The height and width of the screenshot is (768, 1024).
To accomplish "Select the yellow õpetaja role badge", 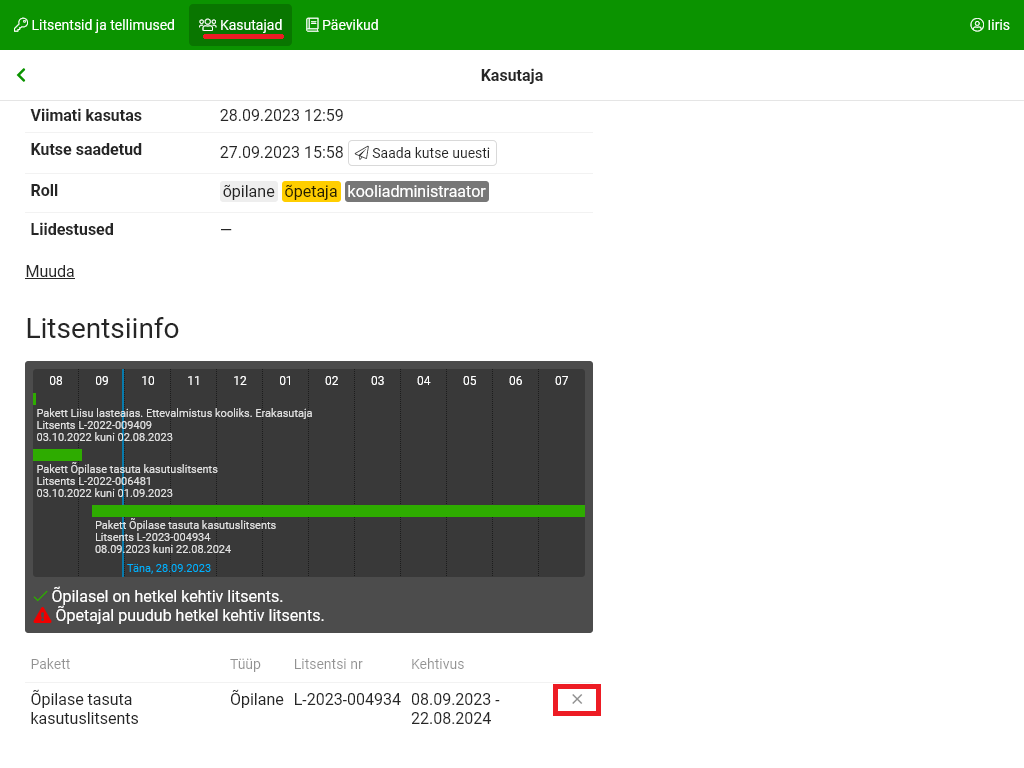I will pyautogui.click(x=311, y=191).
